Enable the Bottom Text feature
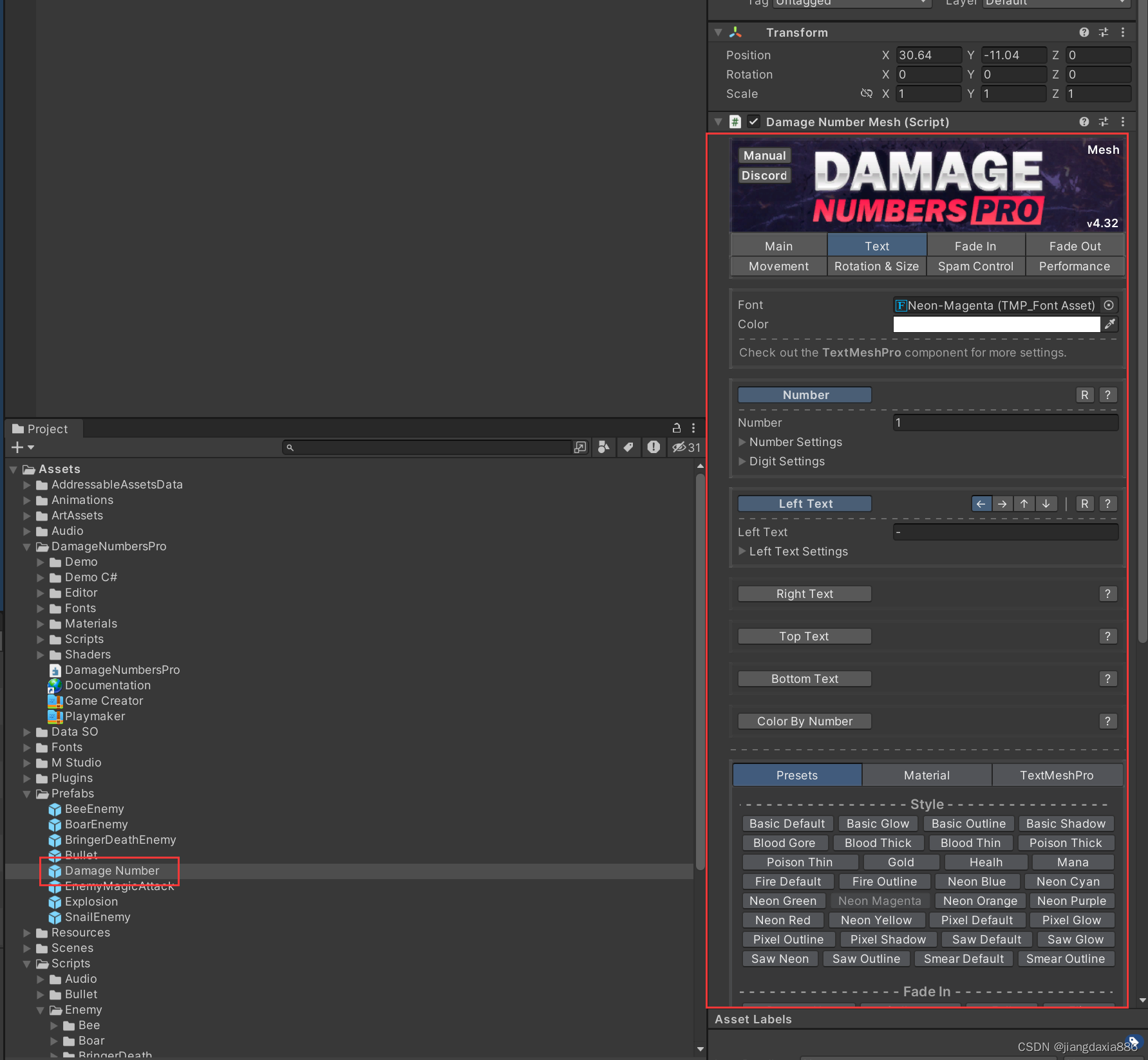Screen dimensions: 1148x1060 805,678
